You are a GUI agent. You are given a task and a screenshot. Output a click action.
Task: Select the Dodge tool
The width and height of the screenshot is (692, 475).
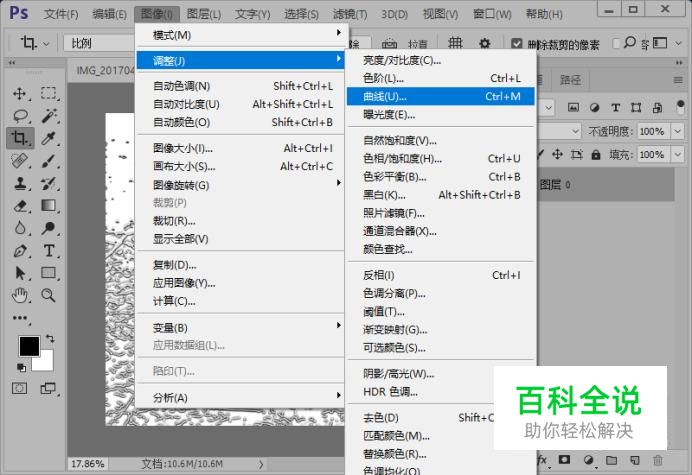[x=48, y=228]
